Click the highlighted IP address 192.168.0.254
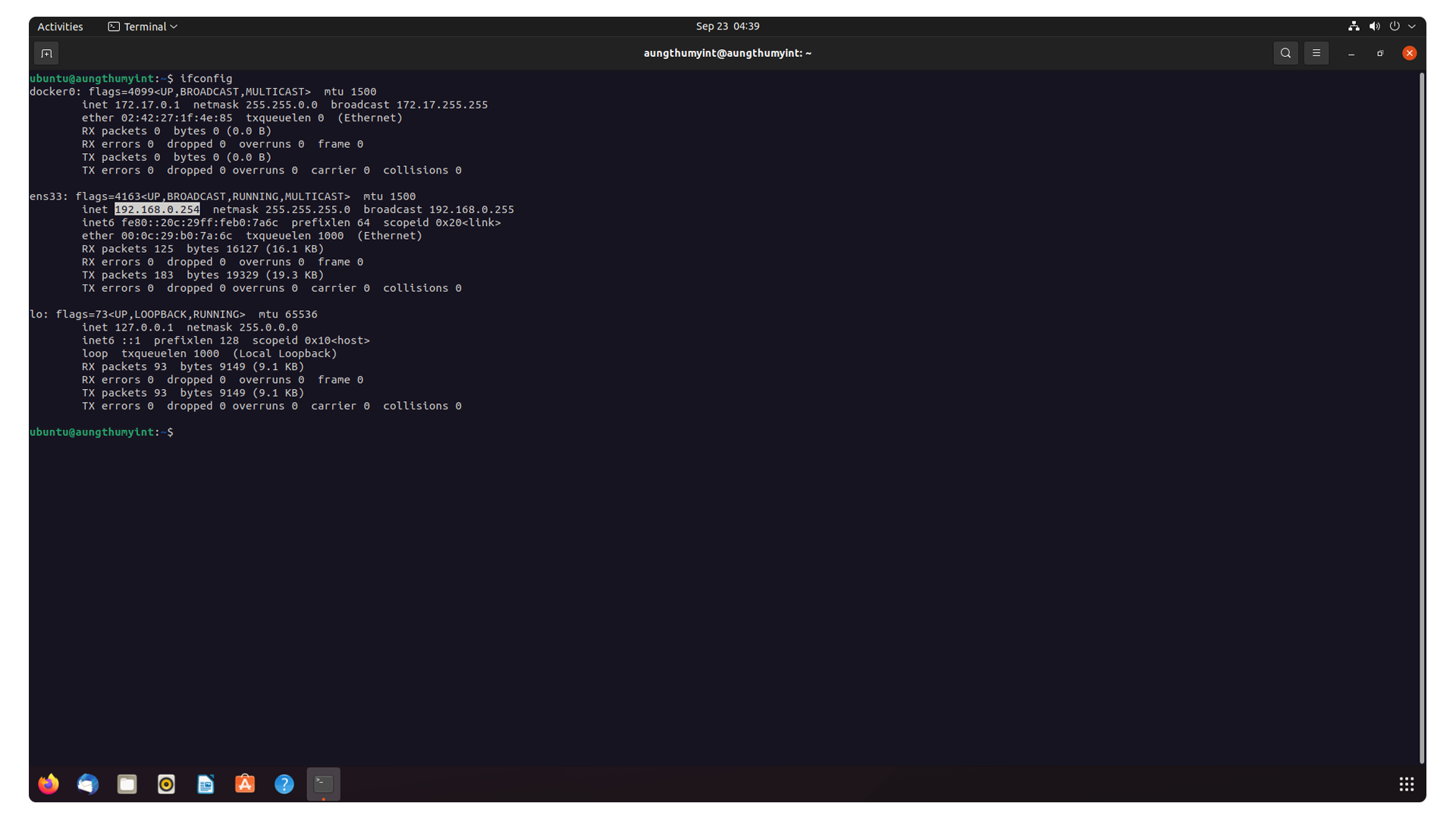This screenshot has width=1456, height=819. 157,209
